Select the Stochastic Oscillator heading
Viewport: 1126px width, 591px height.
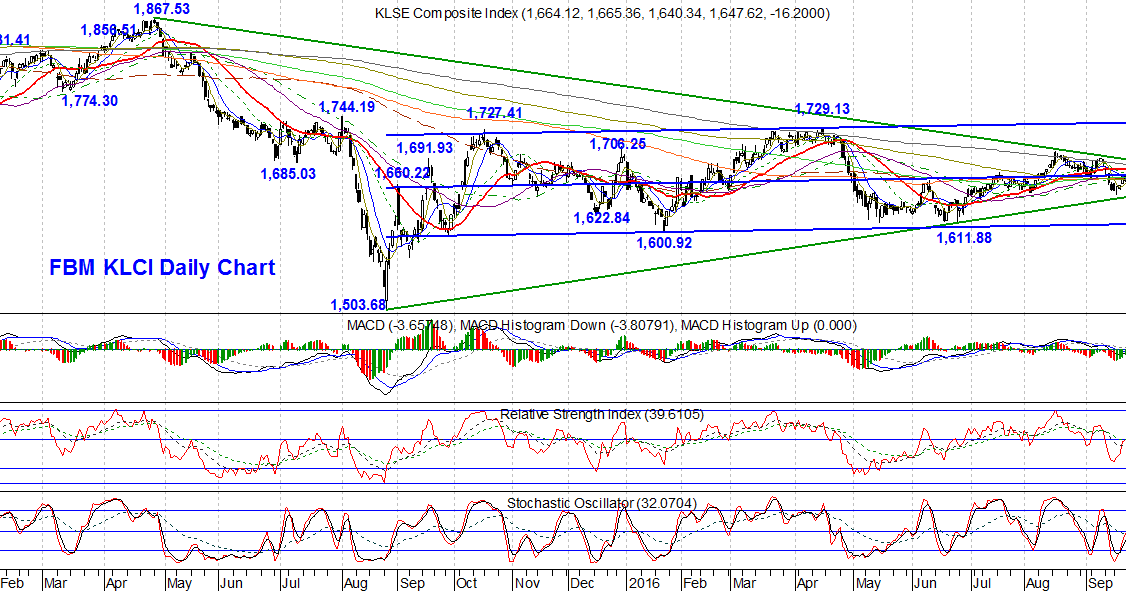click(x=602, y=503)
